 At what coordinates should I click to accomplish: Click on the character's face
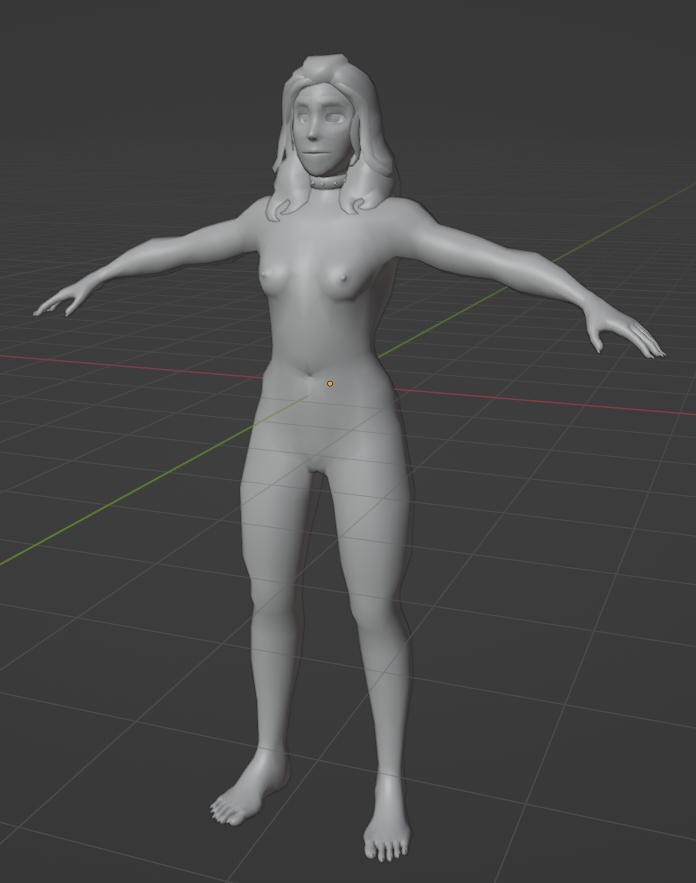tap(320, 140)
